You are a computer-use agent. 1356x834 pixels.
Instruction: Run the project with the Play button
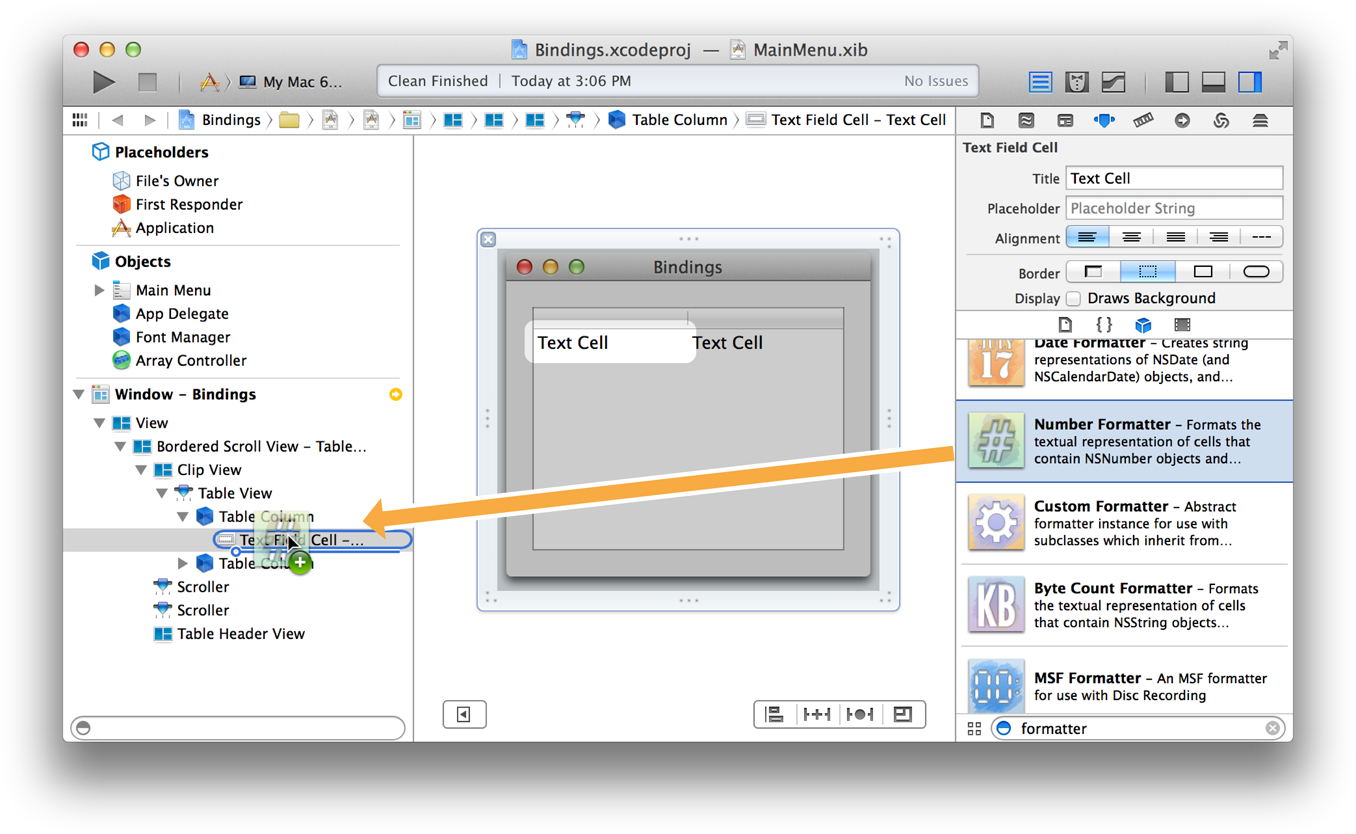pyautogui.click(x=103, y=82)
